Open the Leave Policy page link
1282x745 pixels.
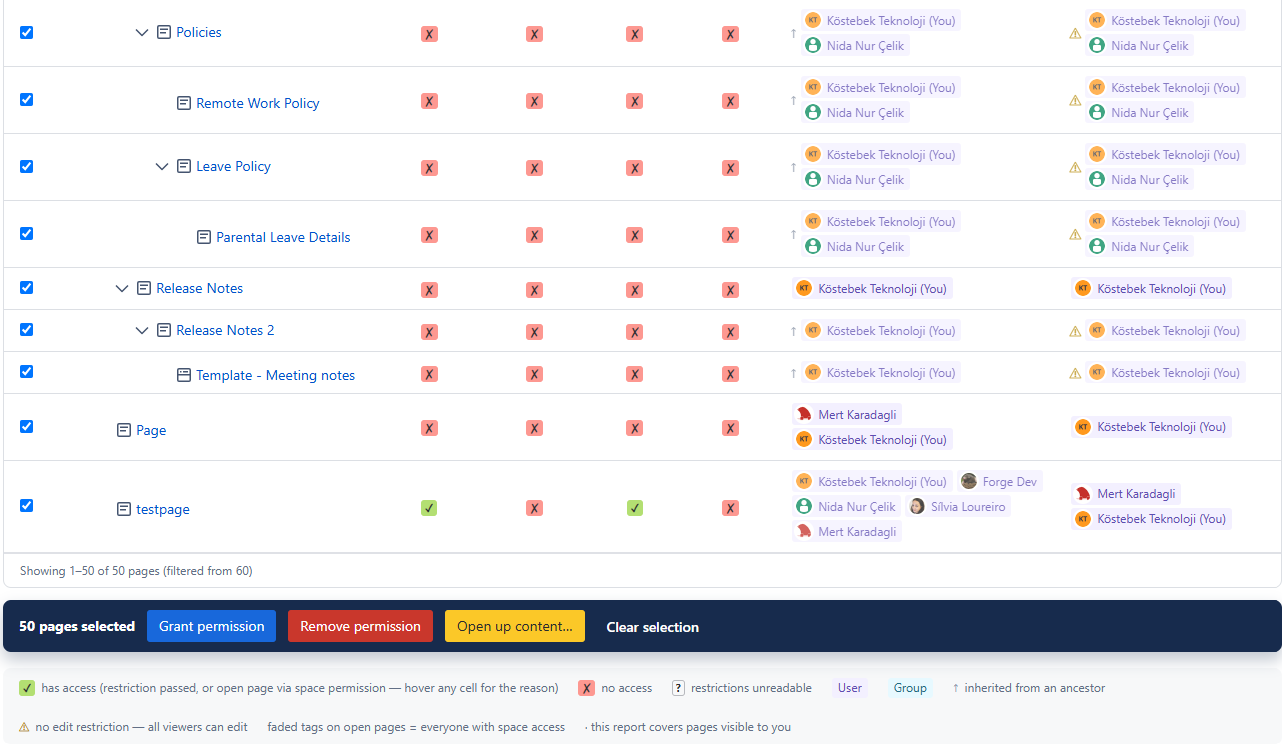click(x=233, y=166)
